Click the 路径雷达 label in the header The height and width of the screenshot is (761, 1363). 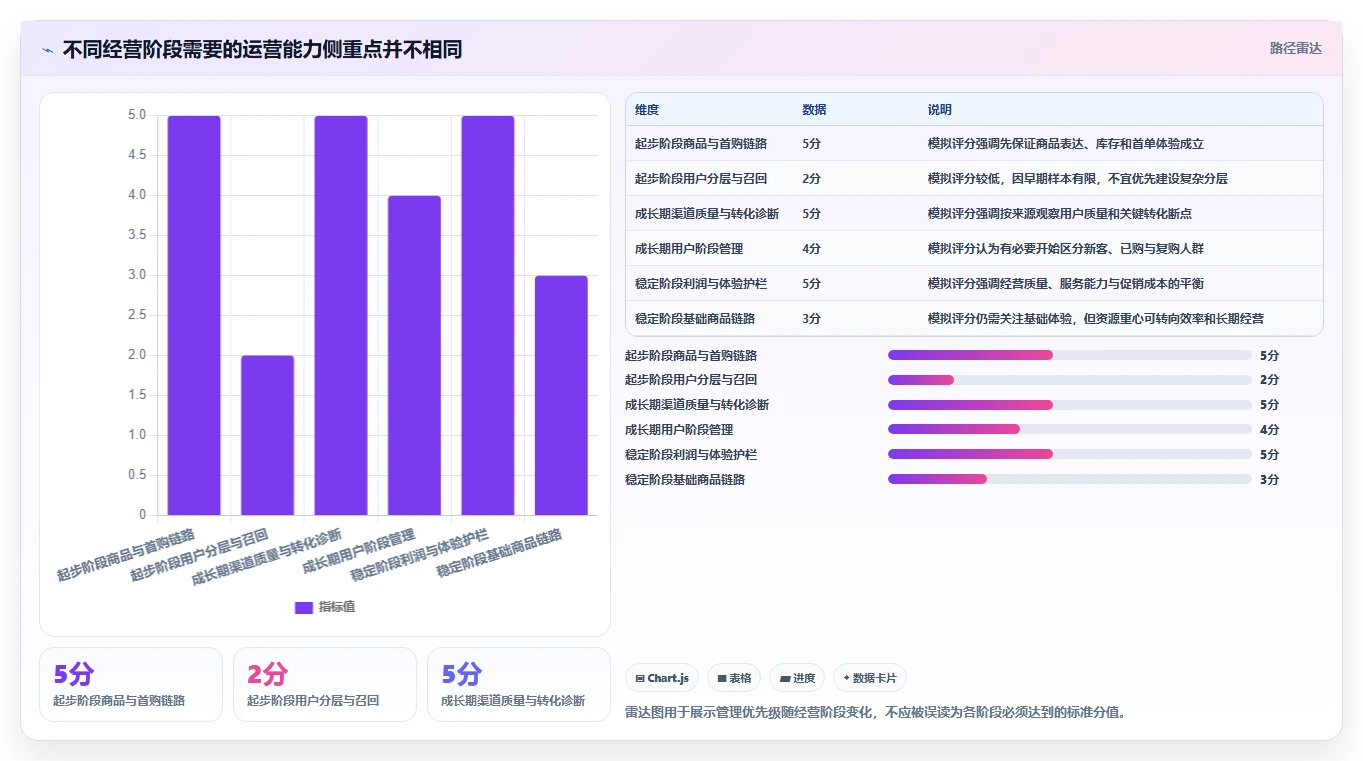click(1295, 48)
